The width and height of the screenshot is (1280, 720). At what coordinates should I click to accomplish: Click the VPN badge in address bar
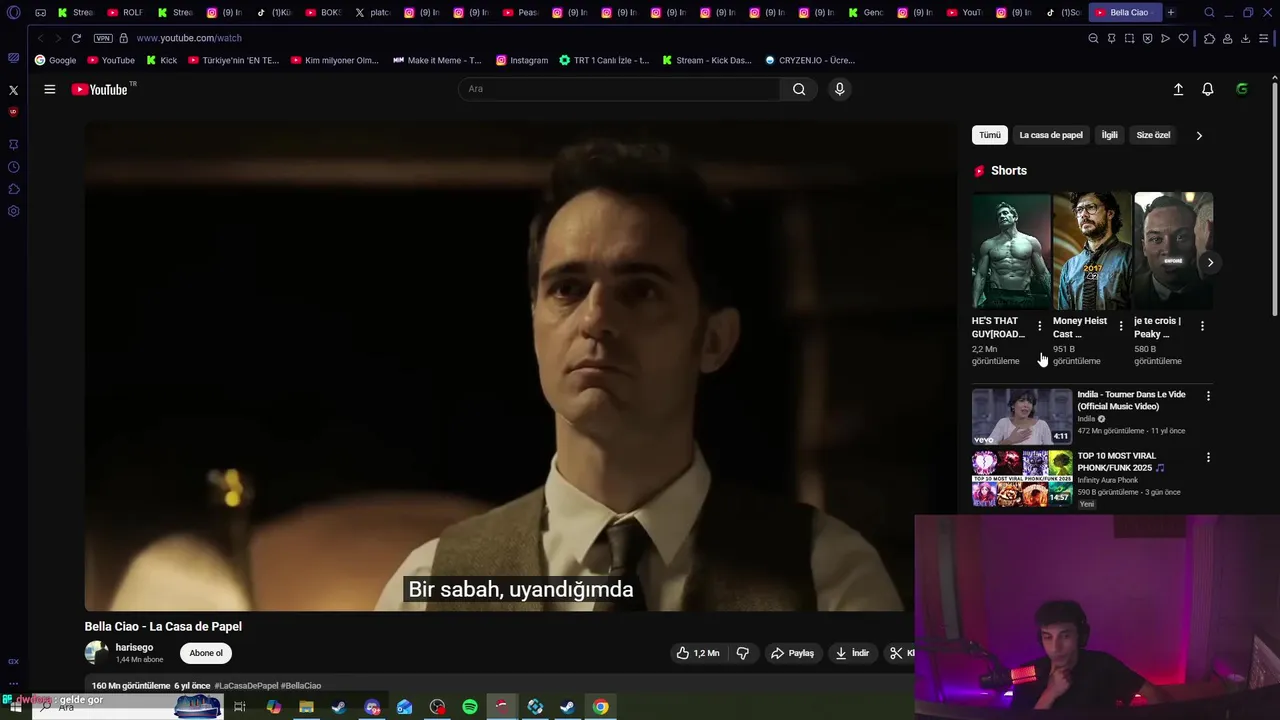103,38
